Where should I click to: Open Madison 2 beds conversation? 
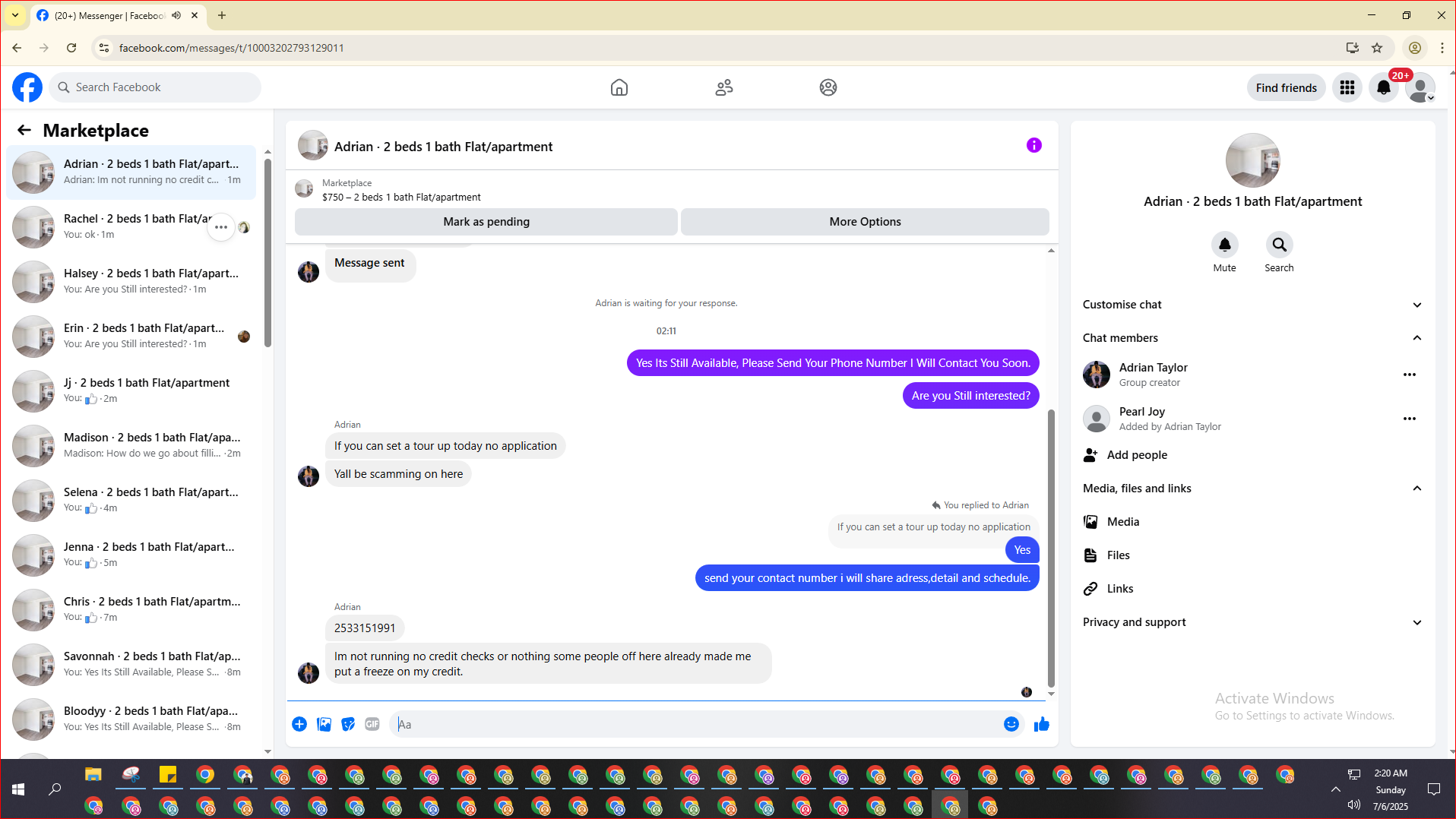(131, 445)
